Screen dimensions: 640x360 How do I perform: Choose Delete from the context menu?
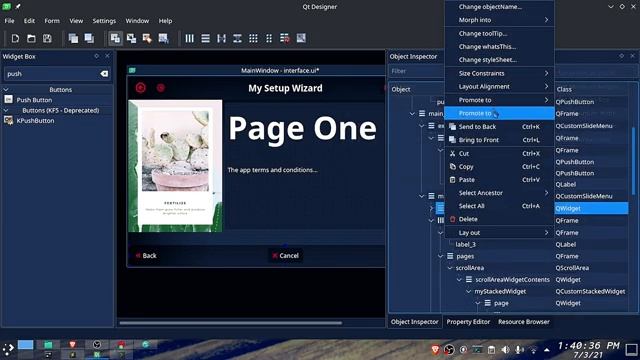click(x=499, y=219)
